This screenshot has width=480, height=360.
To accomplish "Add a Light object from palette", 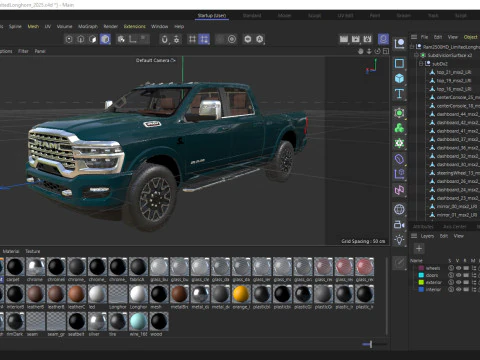I will (x=399, y=240).
